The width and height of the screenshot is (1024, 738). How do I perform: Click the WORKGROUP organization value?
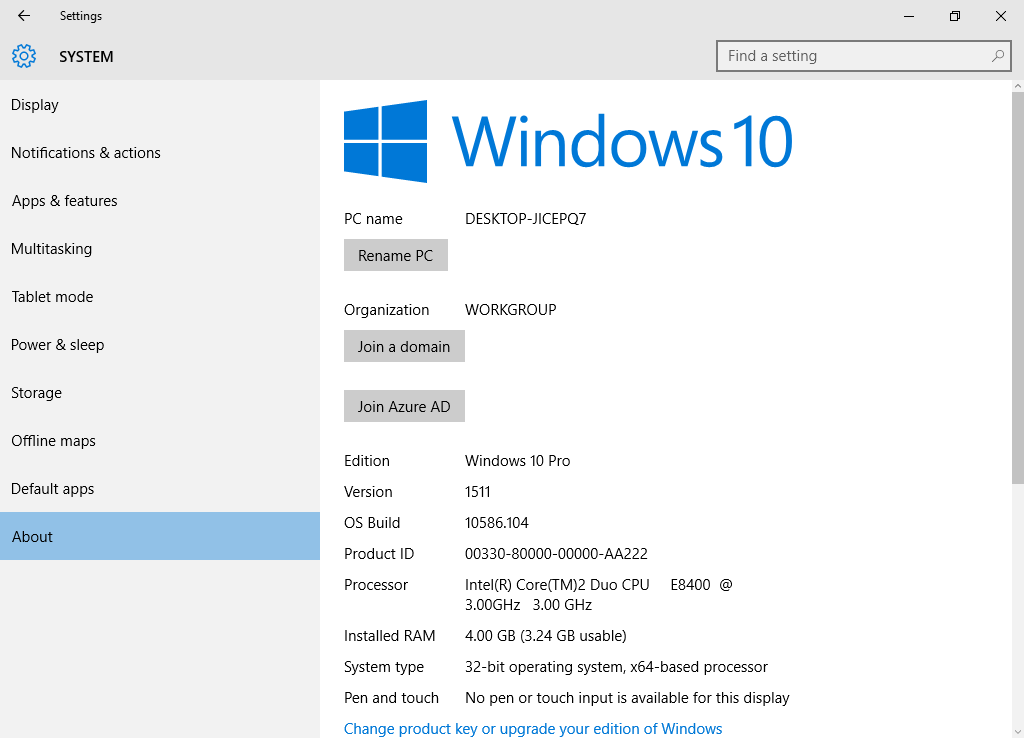coord(511,310)
